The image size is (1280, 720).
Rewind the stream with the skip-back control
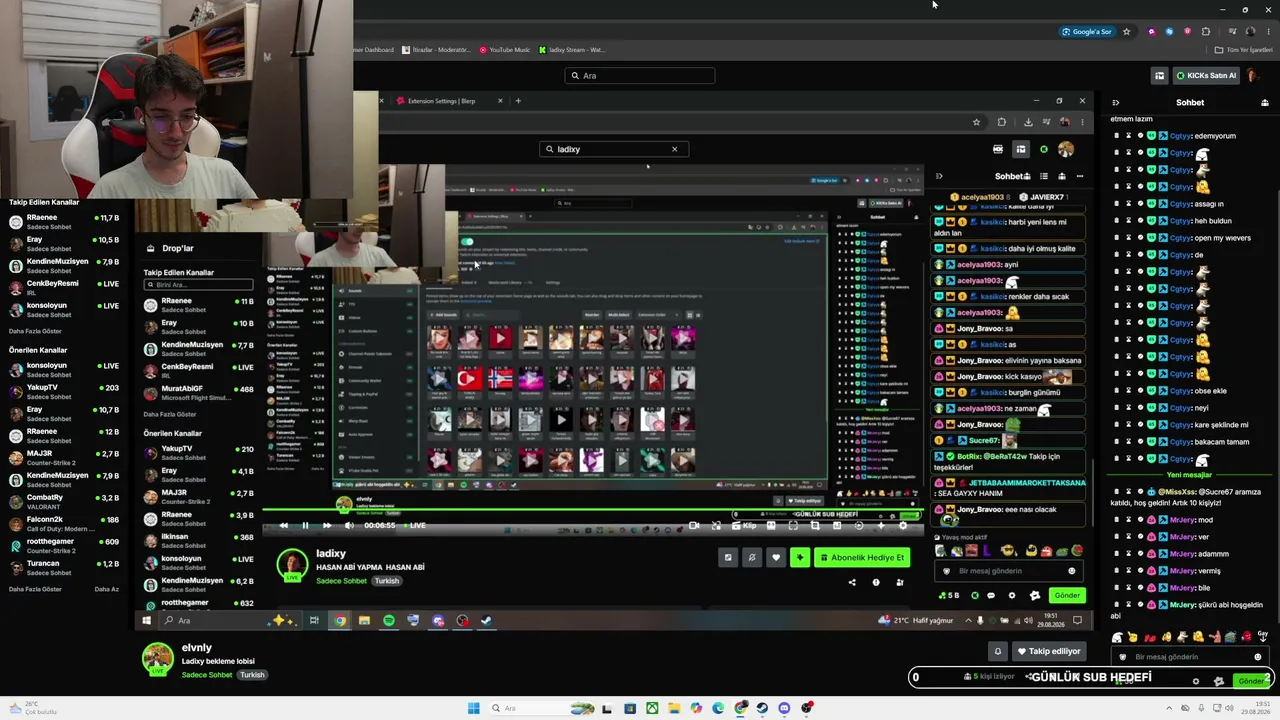coord(284,525)
